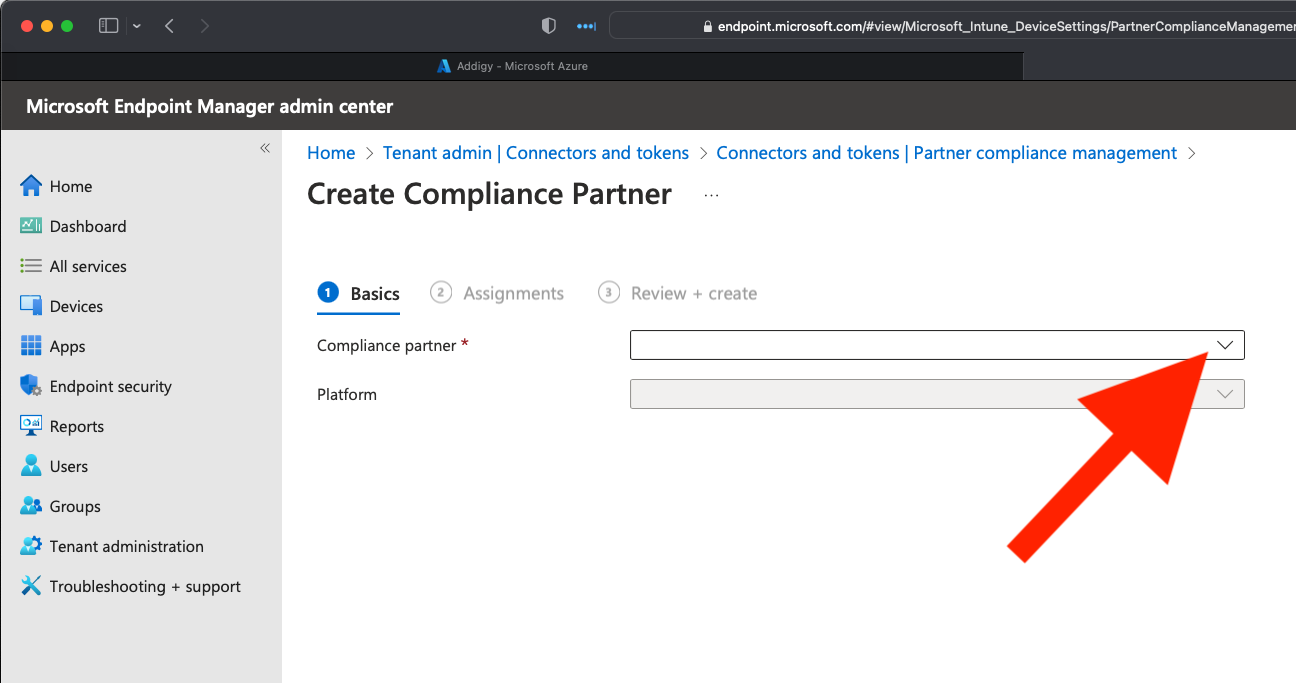This screenshot has height=683, width=1296.
Task: Open the Compliance partner dropdown
Action: point(937,345)
